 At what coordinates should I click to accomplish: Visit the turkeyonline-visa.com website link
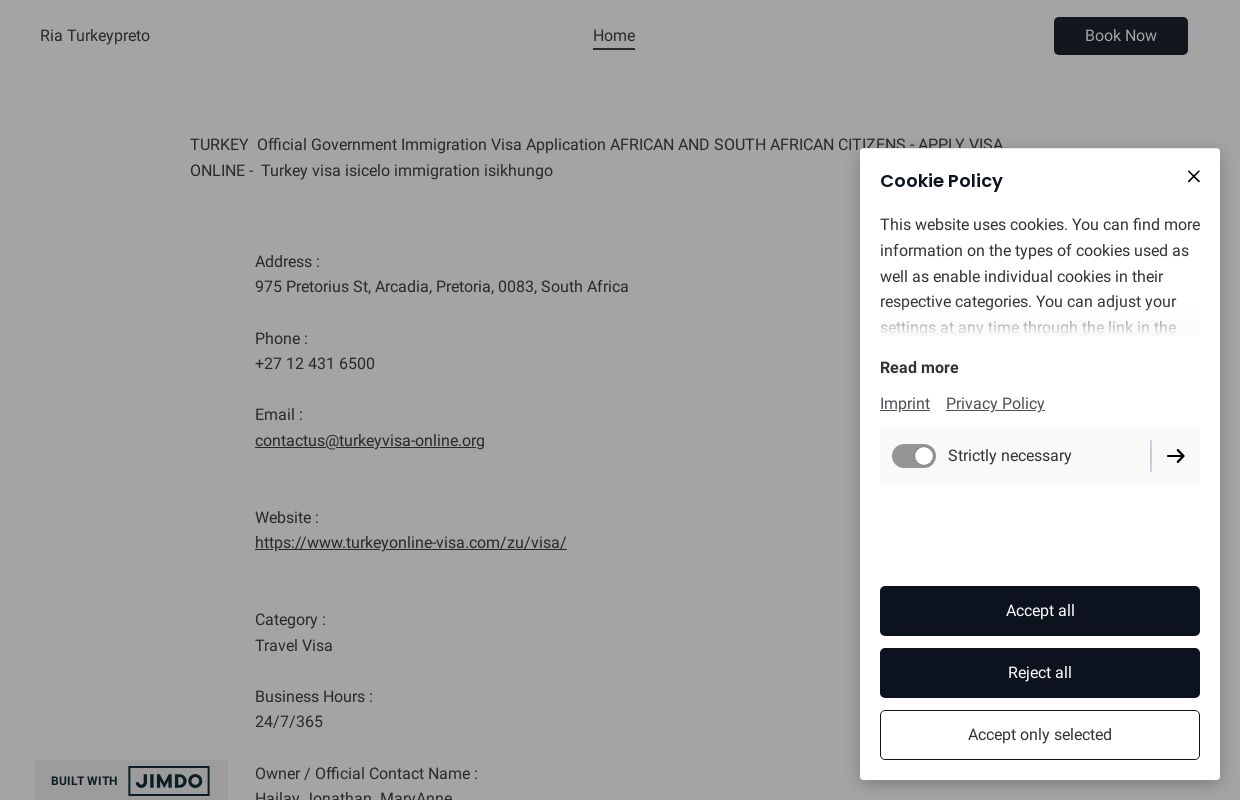410,543
